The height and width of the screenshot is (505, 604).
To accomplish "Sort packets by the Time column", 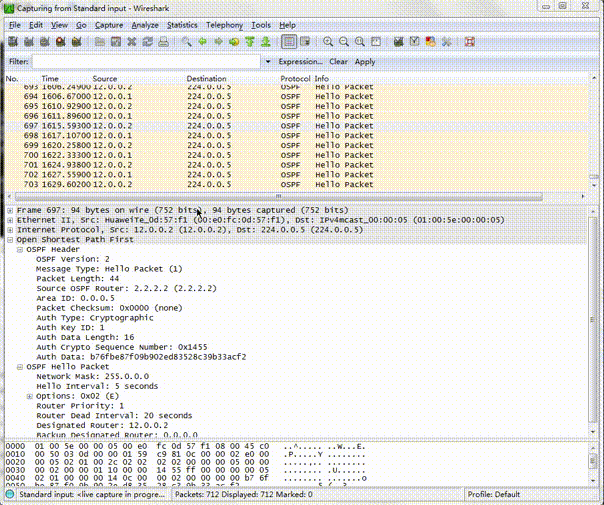I will pyautogui.click(x=50, y=79).
